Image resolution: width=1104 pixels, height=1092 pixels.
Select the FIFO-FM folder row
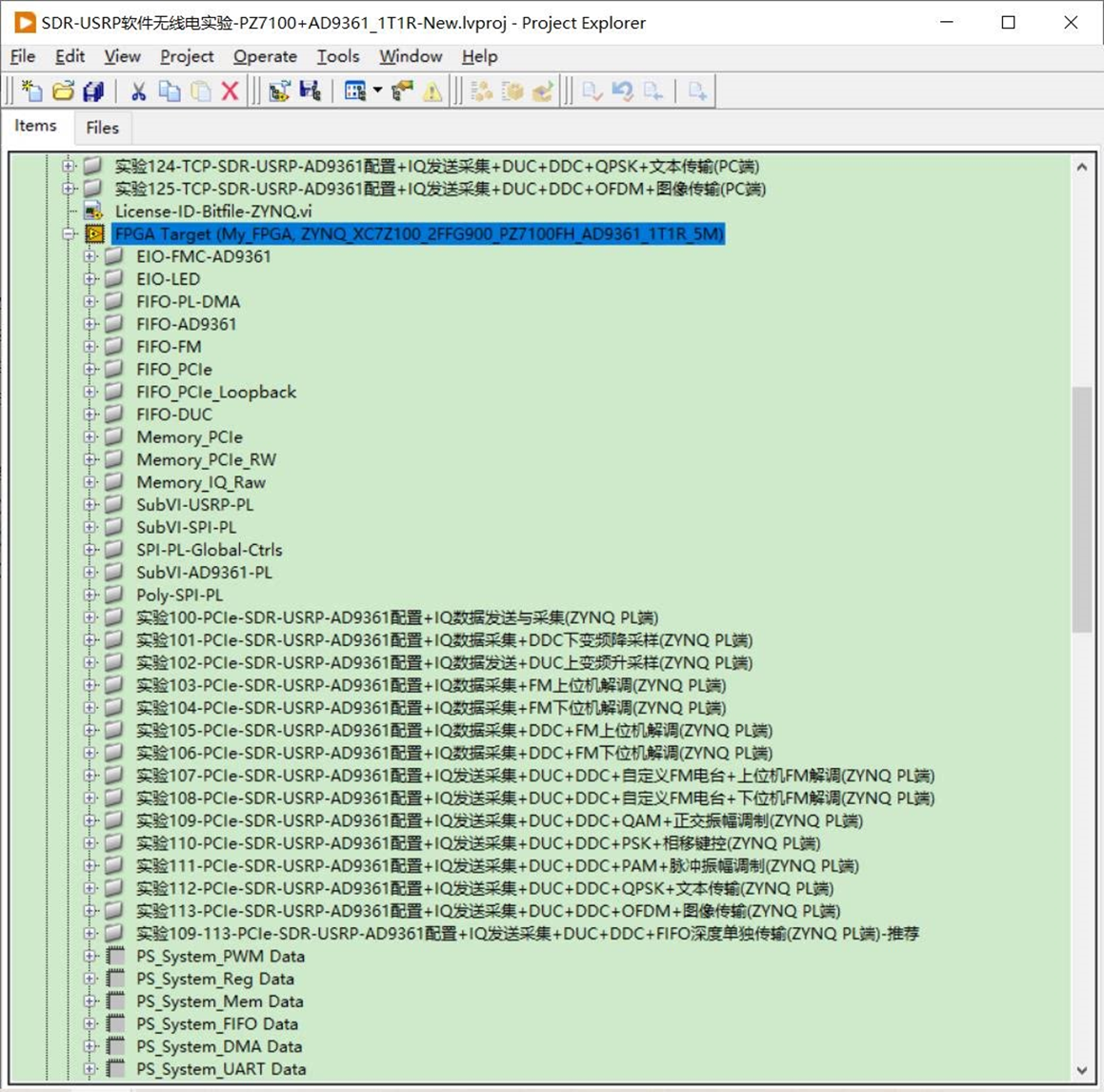(169, 347)
